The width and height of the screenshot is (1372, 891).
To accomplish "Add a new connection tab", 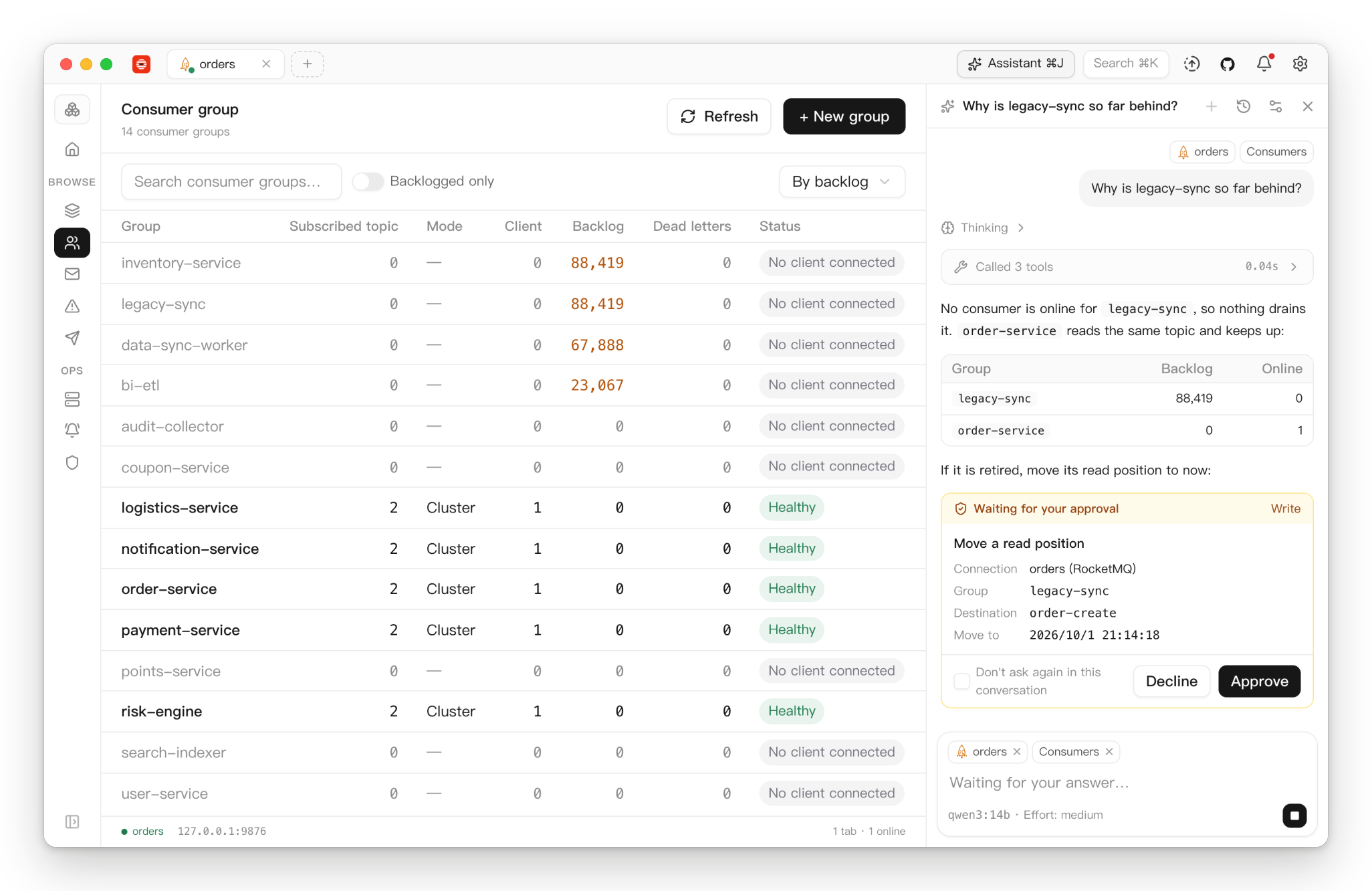I will [x=308, y=64].
